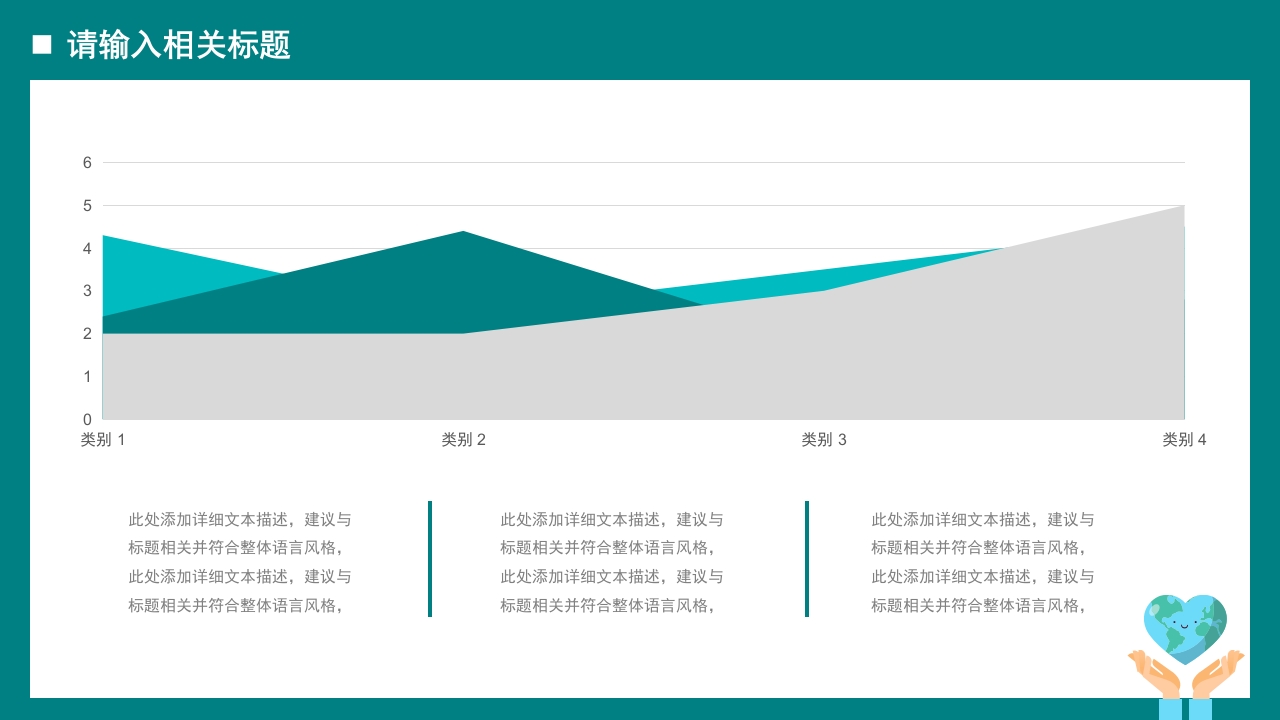Image resolution: width=1280 pixels, height=720 pixels.
Task: Click into the middle description text block
Action: (612, 562)
